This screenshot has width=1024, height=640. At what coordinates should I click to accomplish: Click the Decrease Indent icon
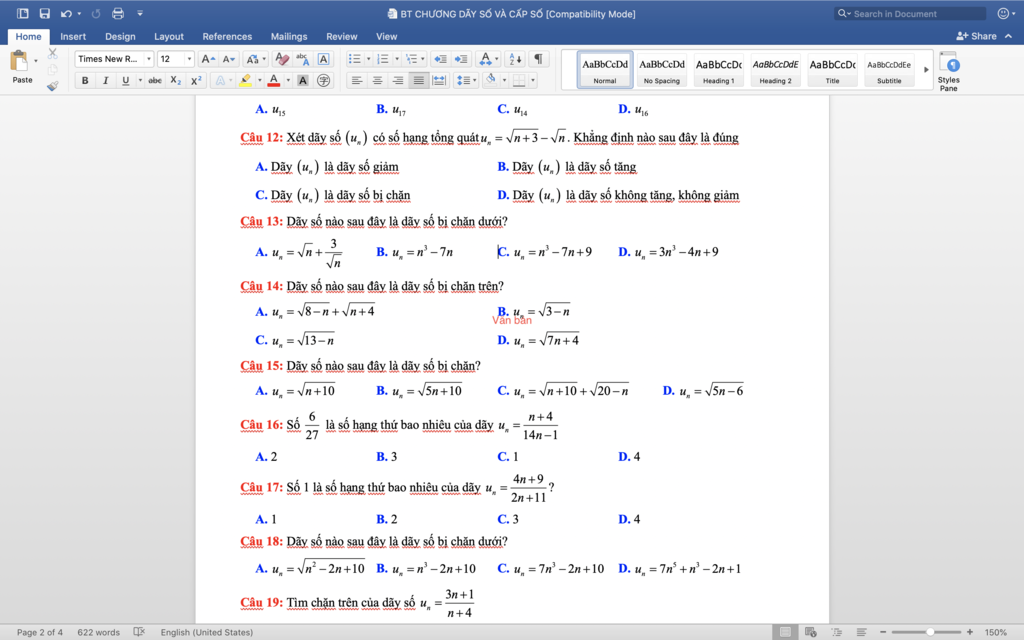(440, 59)
